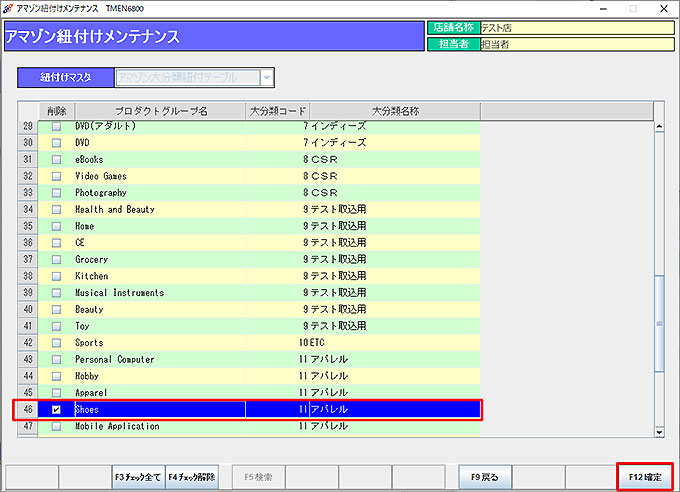680x492 pixels.
Task: Select the Personal Computer product group cell
Action: 158,360
